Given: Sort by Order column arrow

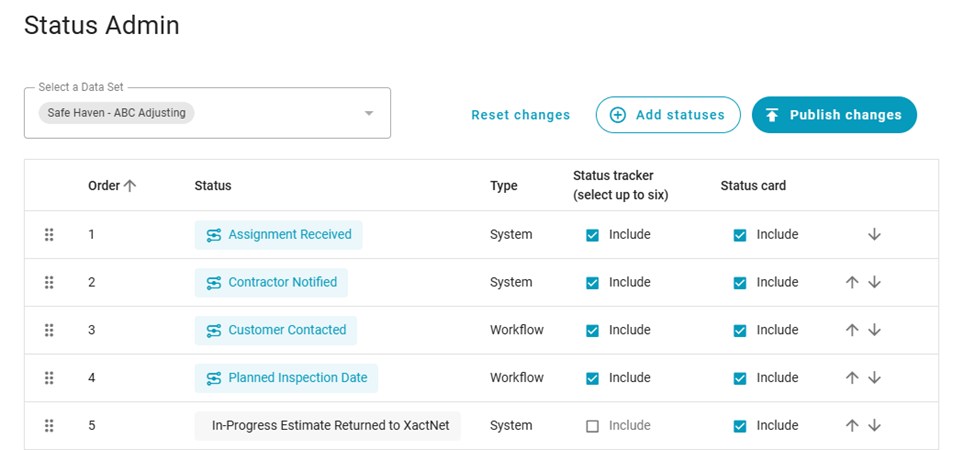Looking at the screenshot, I should [x=130, y=186].
